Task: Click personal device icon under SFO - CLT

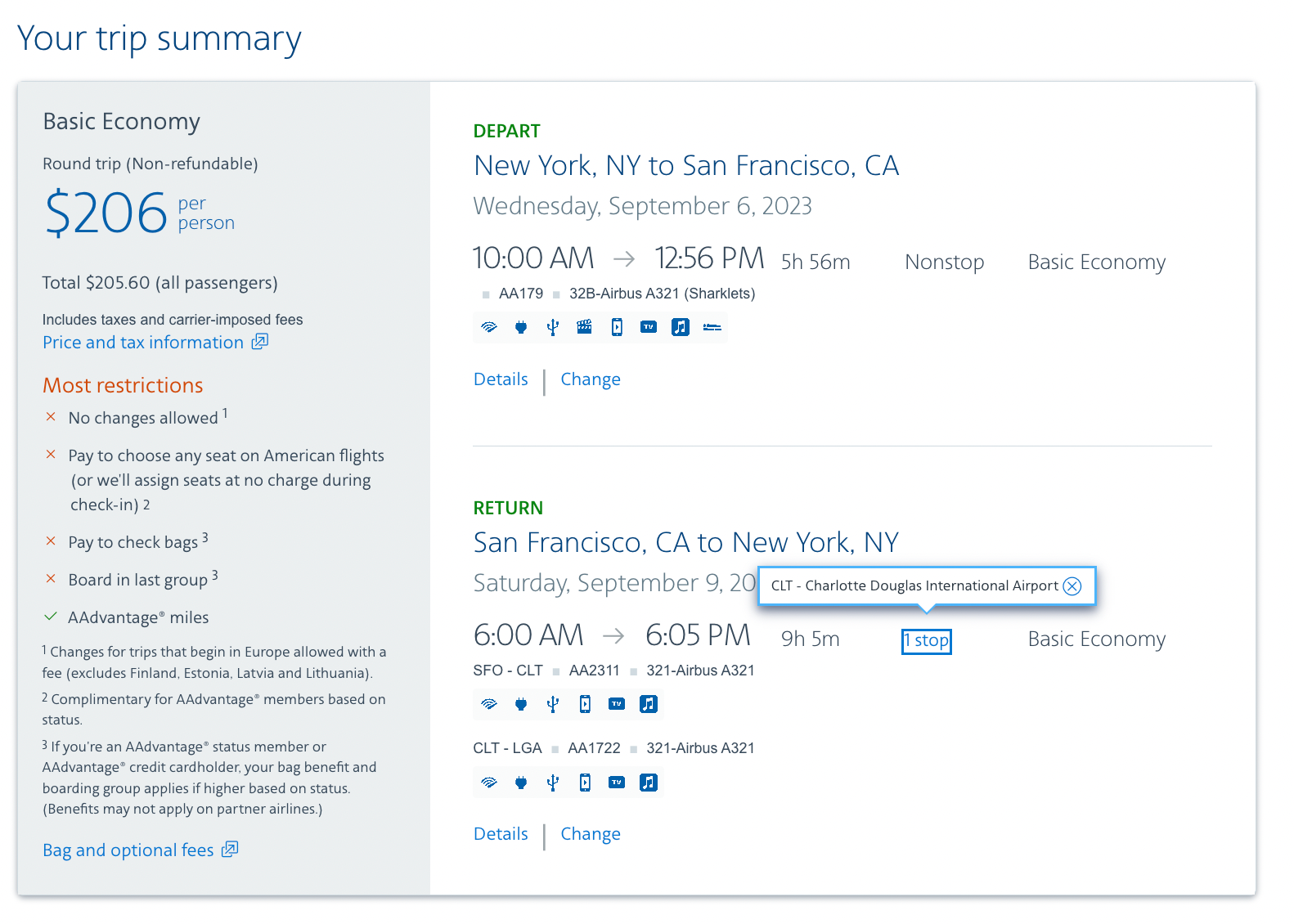Action: pyautogui.click(x=585, y=704)
